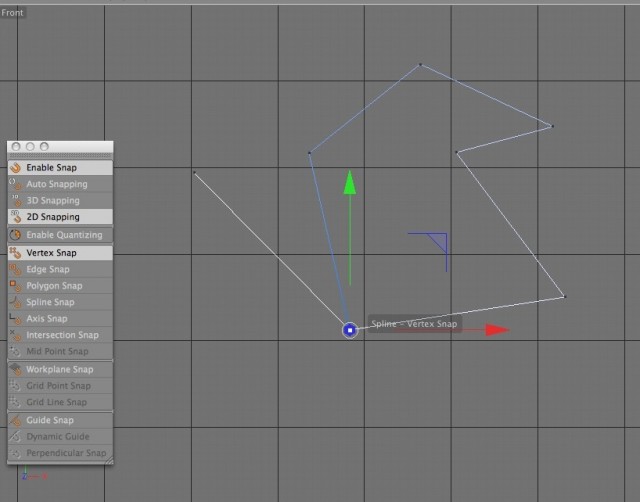Viewport: 640px width, 502px height.
Task: Click the Enable Snap magnet icon
Action: click(16, 168)
